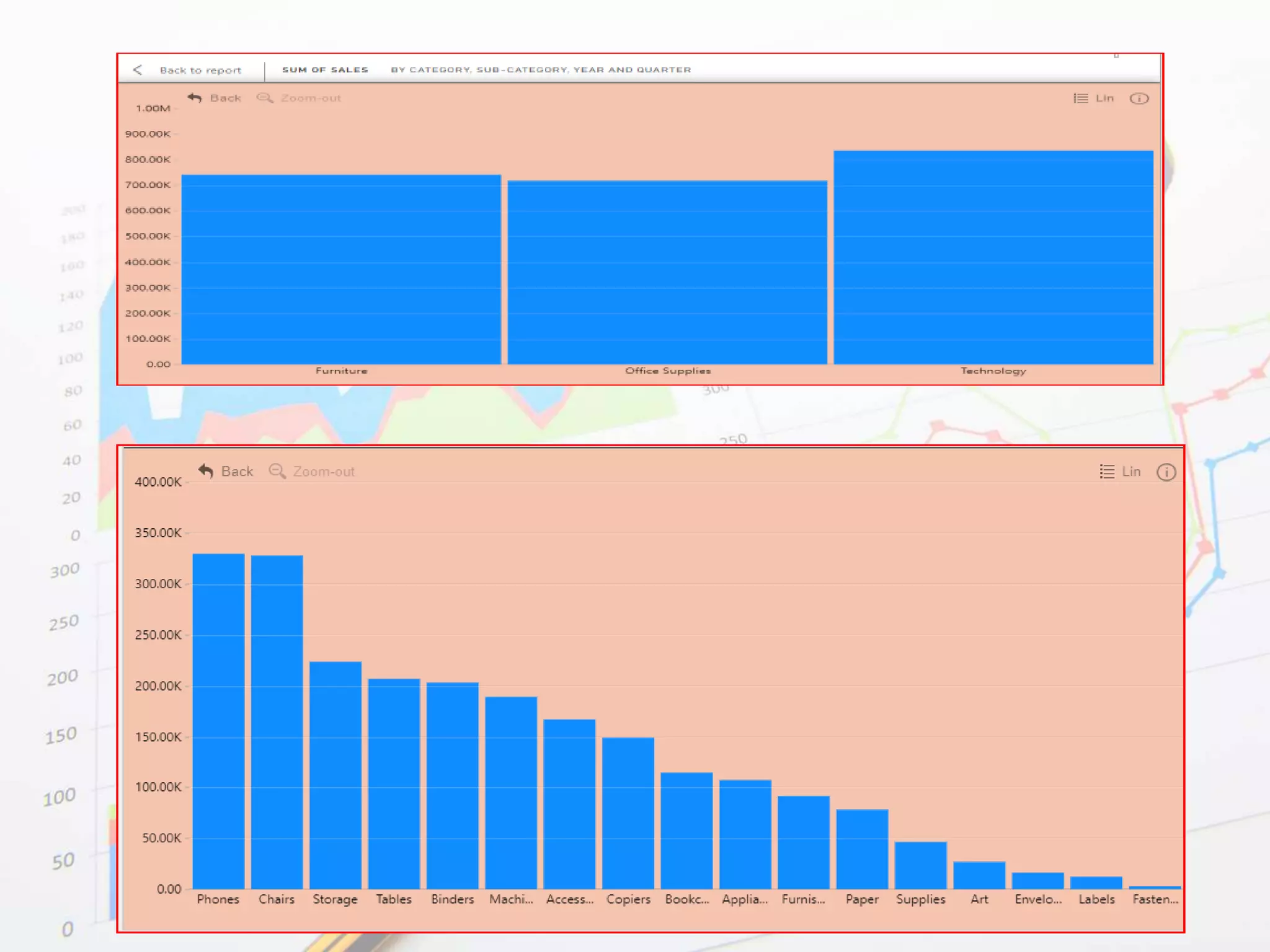Click Zoom-out magnifier in bottom chart
Viewport: 1270px width, 952px height.
pos(277,471)
